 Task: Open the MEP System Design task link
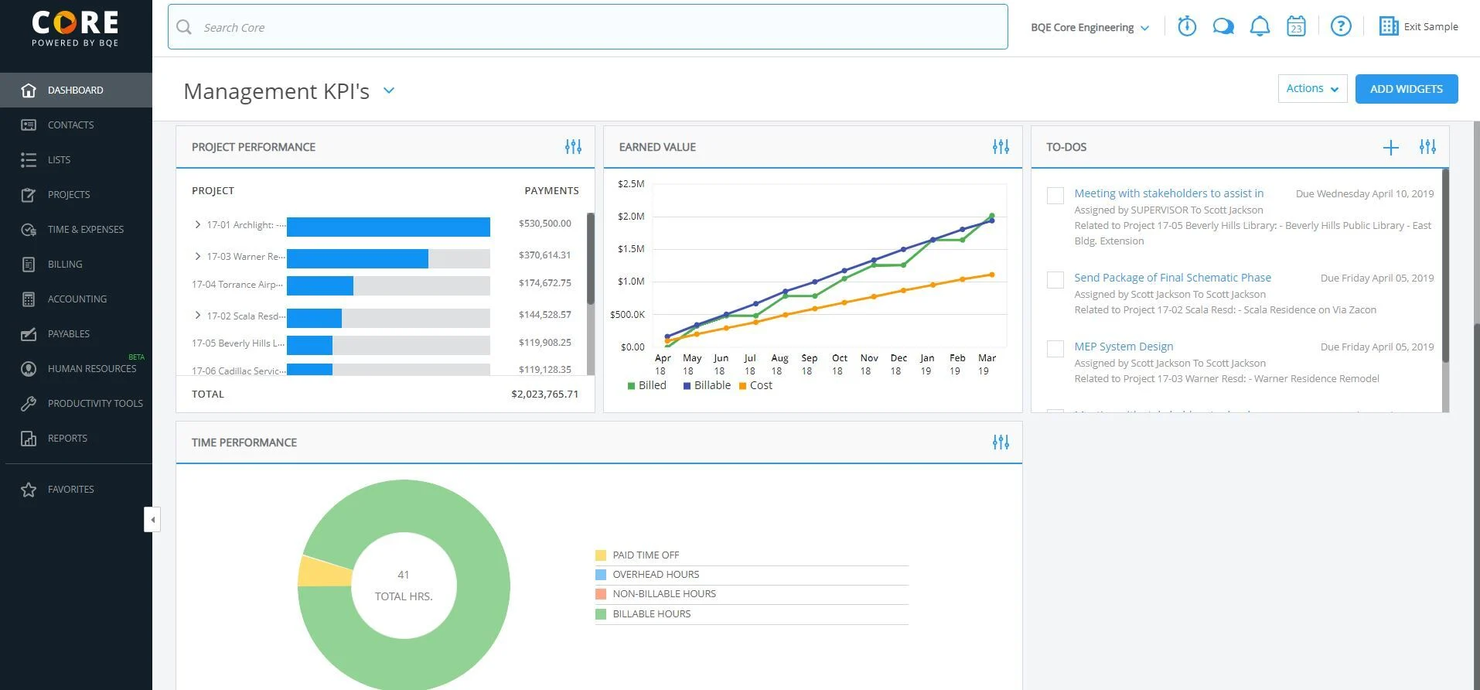tap(1123, 346)
